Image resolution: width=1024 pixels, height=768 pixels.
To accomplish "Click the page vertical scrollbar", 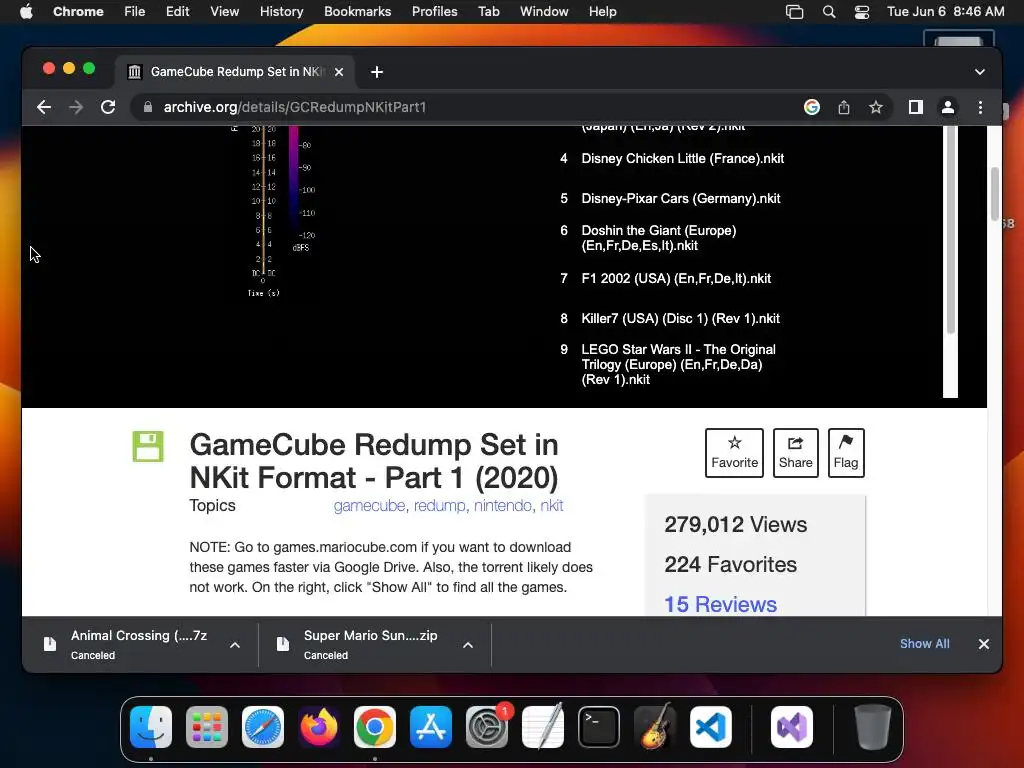I will [x=995, y=195].
